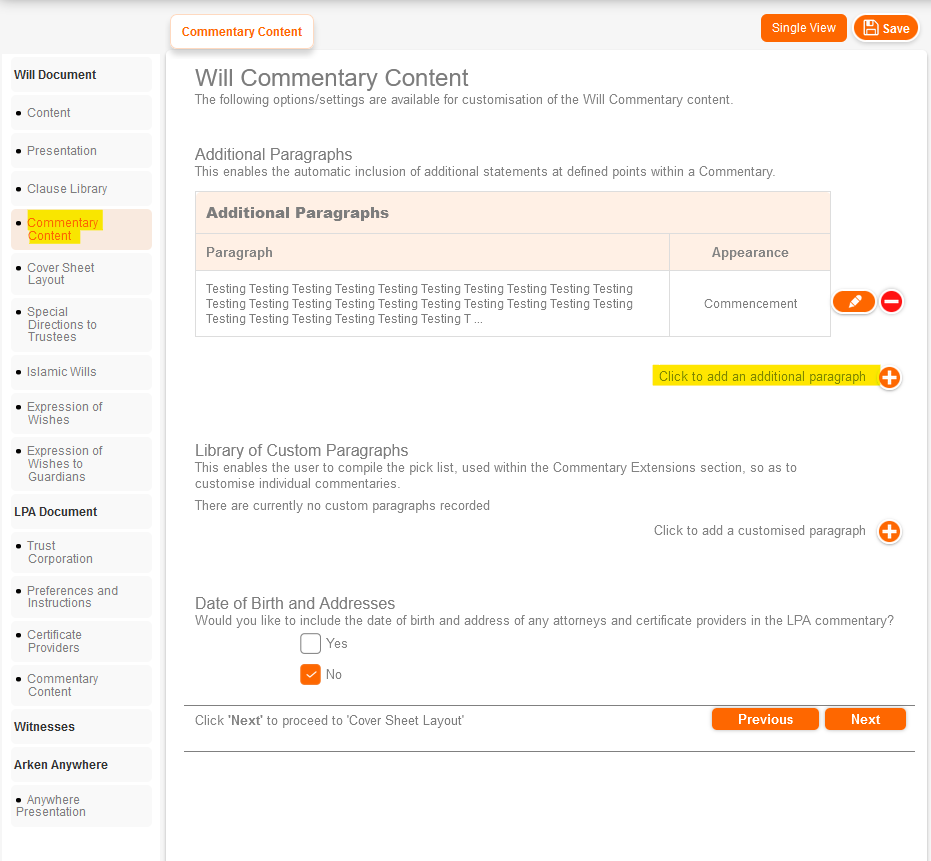Select the Commentary Content tab at top
931x861 pixels.
pos(242,32)
